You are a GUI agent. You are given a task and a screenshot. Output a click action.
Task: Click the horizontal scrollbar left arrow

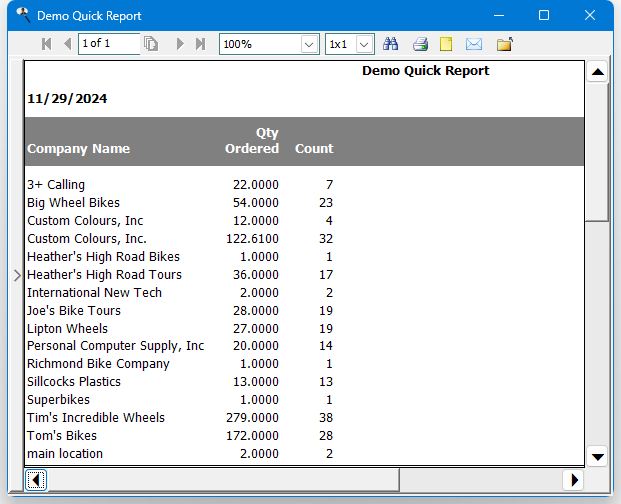[36, 480]
